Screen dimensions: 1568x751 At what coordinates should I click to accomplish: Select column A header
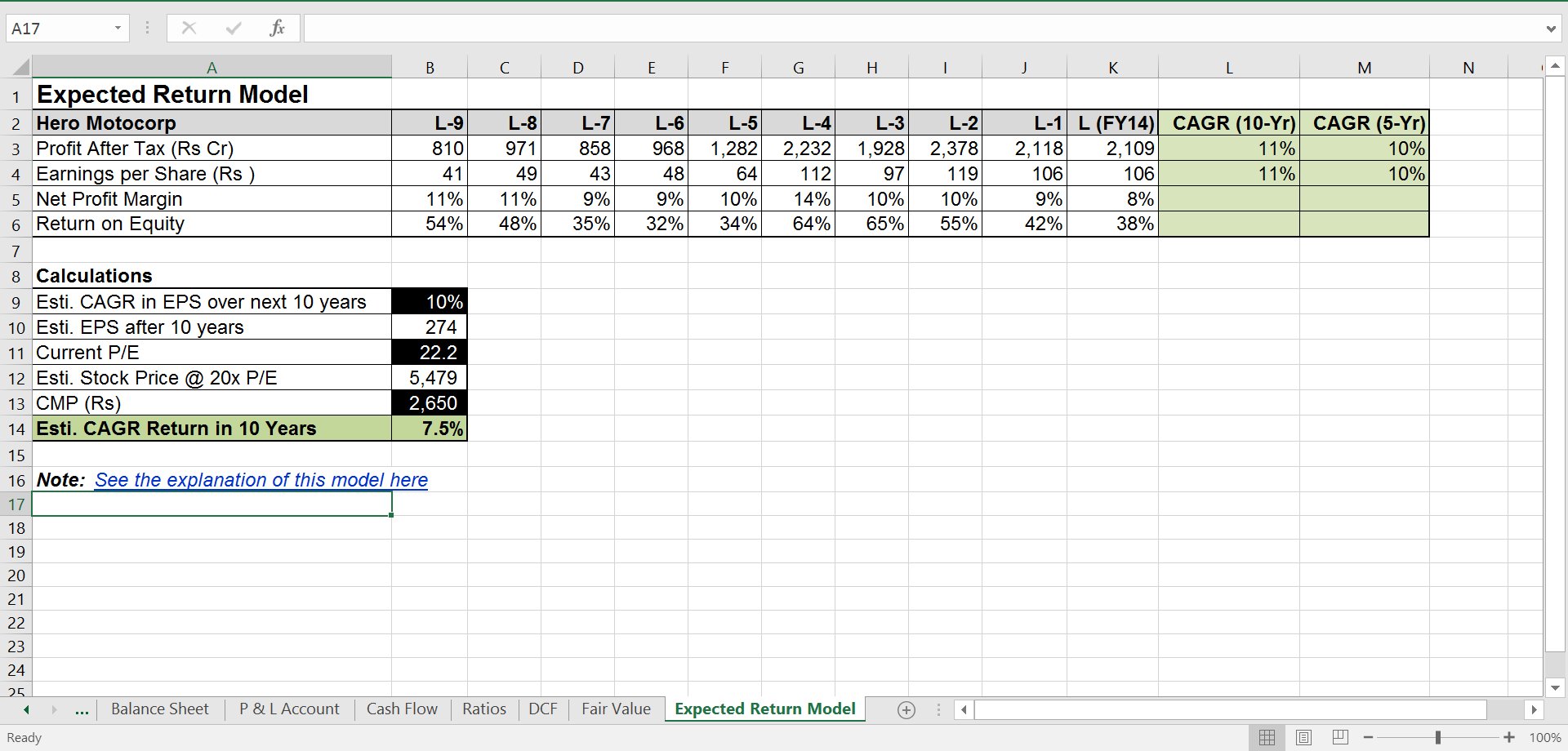tap(212, 67)
